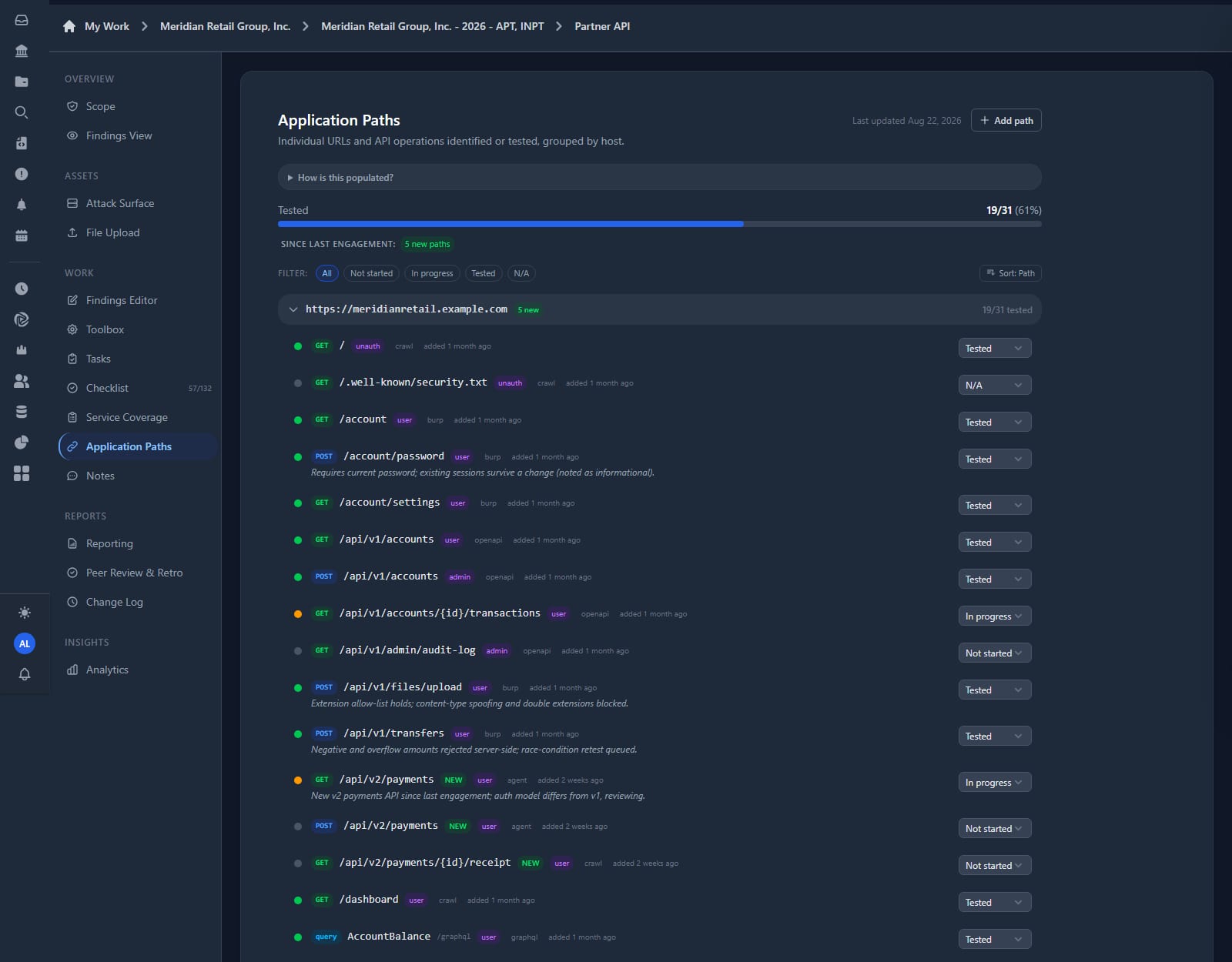Click the bank building icon in left rail
Image resolution: width=1232 pixels, height=962 pixels.
[x=22, y=51]
